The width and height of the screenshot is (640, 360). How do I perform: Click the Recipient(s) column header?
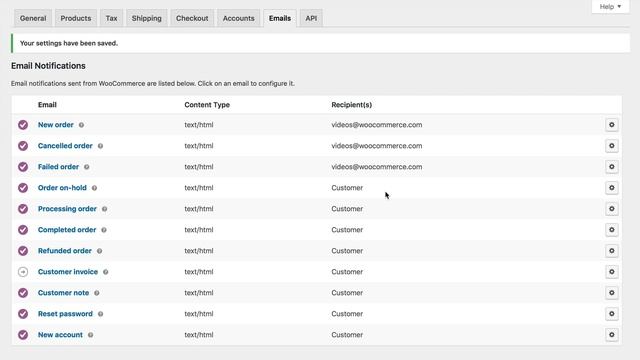(x=351, y=105)
